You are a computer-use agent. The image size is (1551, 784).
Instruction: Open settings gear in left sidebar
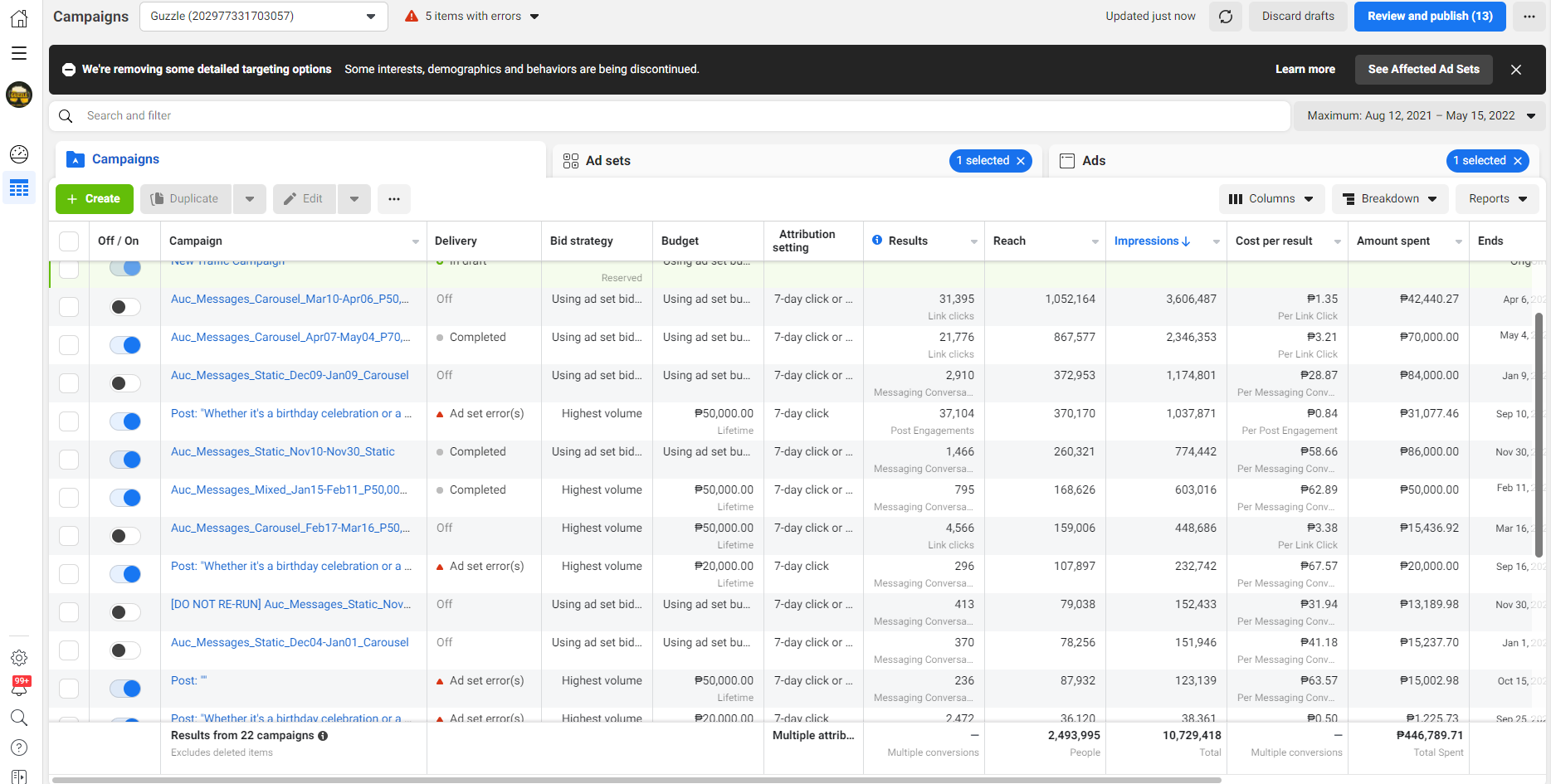tap(19, 658)
